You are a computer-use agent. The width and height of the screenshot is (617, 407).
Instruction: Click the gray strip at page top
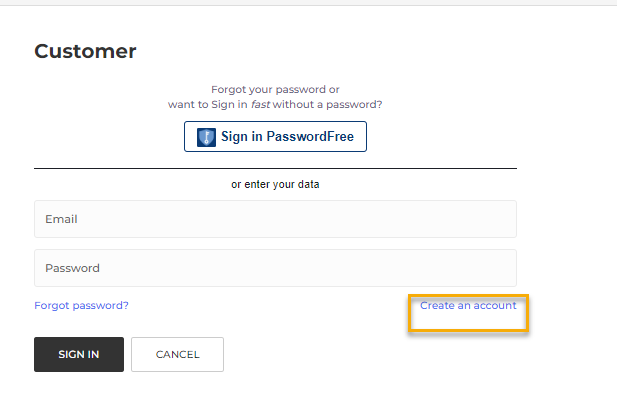click(308, 3)
